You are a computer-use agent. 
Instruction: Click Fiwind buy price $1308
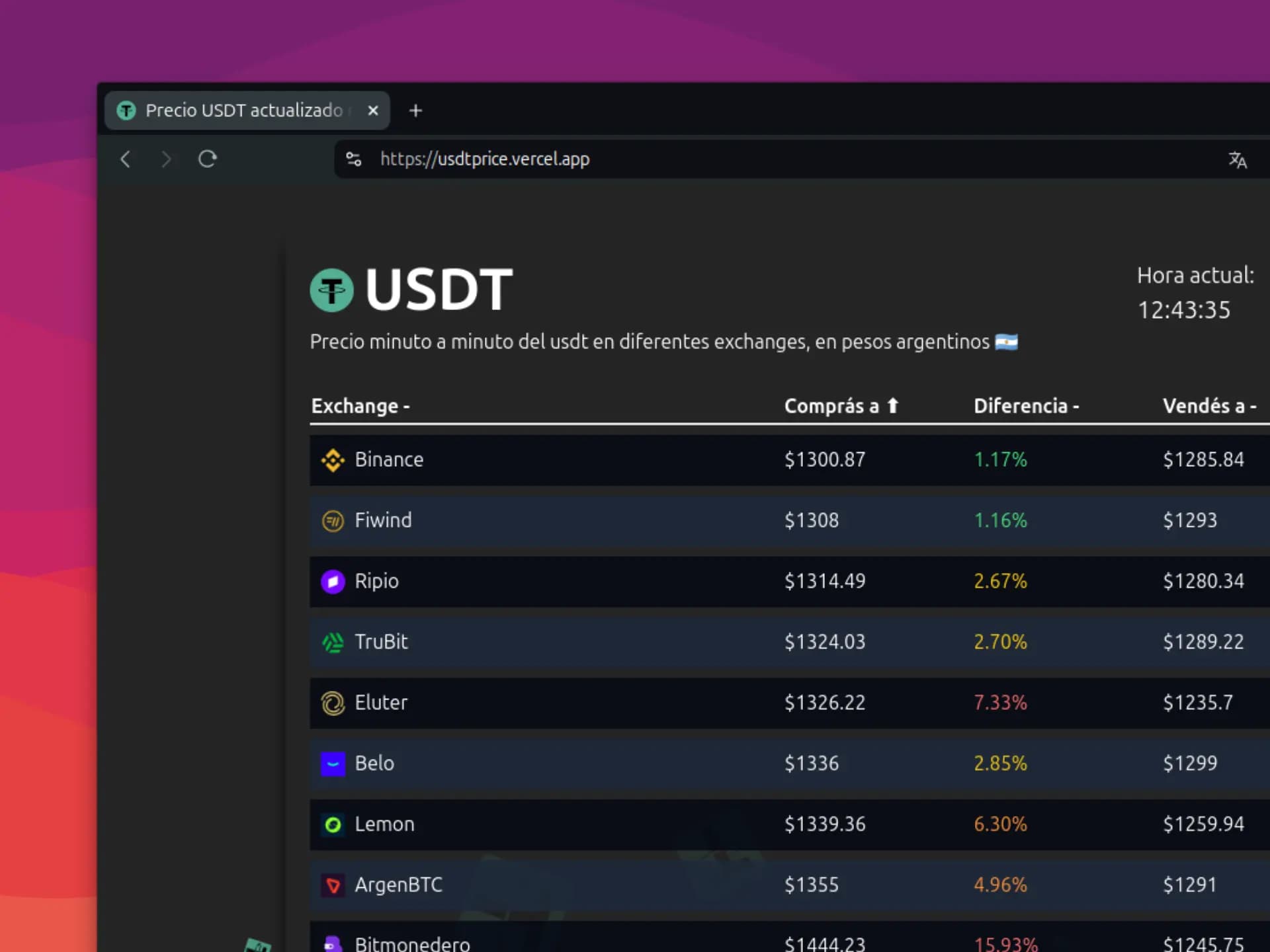[812, 520]
